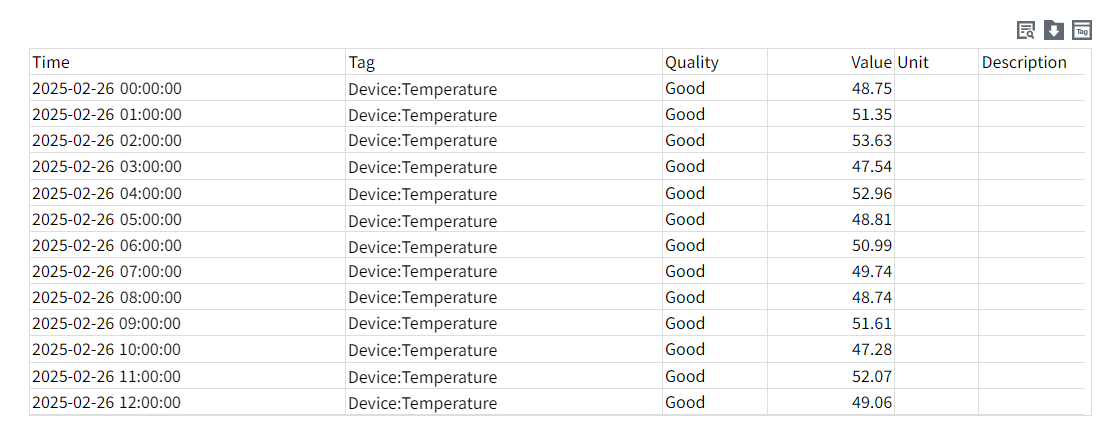Click the download/export folder icon

point(1053,30)
